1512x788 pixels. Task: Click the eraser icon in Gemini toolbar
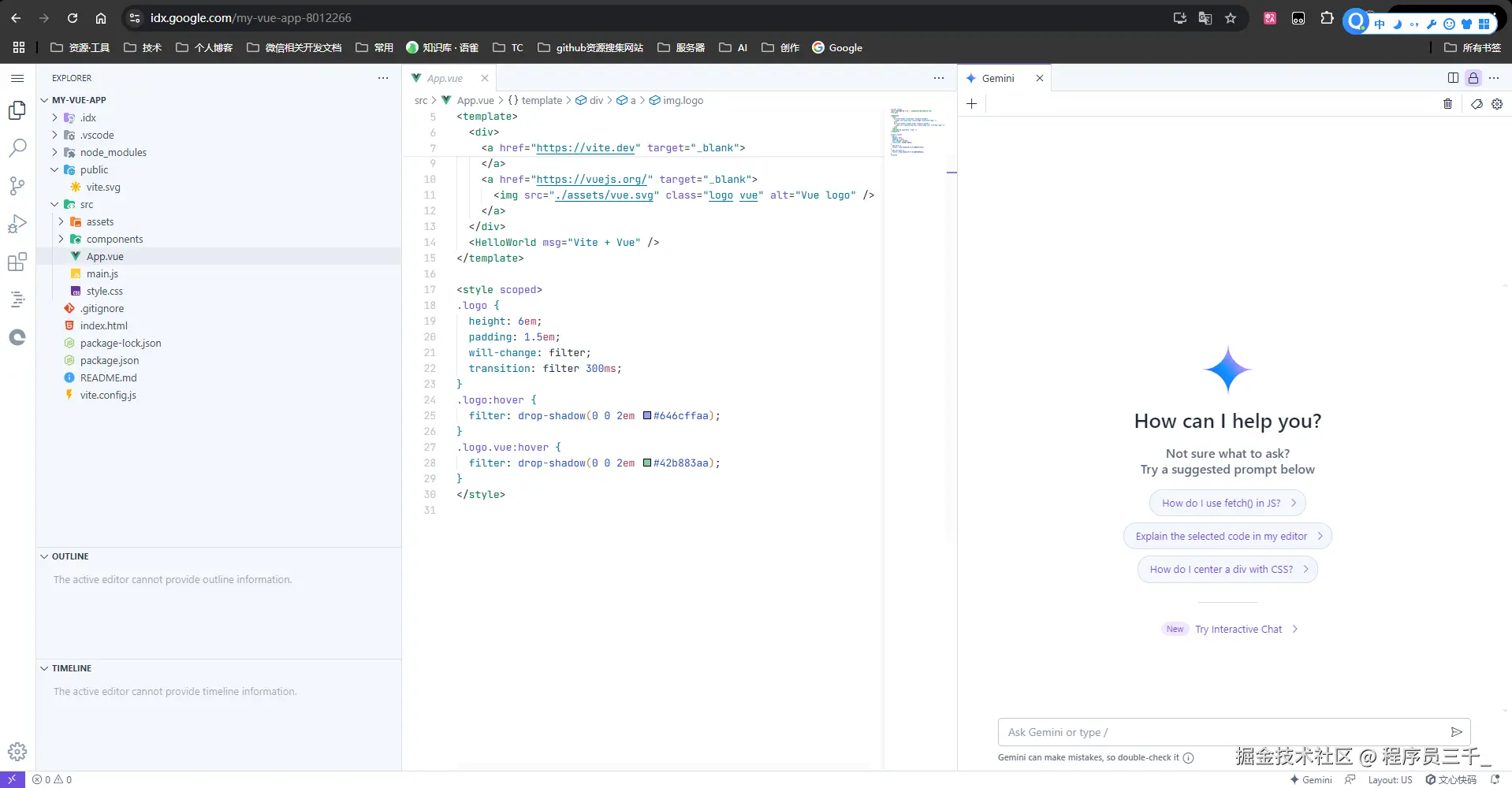pos(1477,104)
